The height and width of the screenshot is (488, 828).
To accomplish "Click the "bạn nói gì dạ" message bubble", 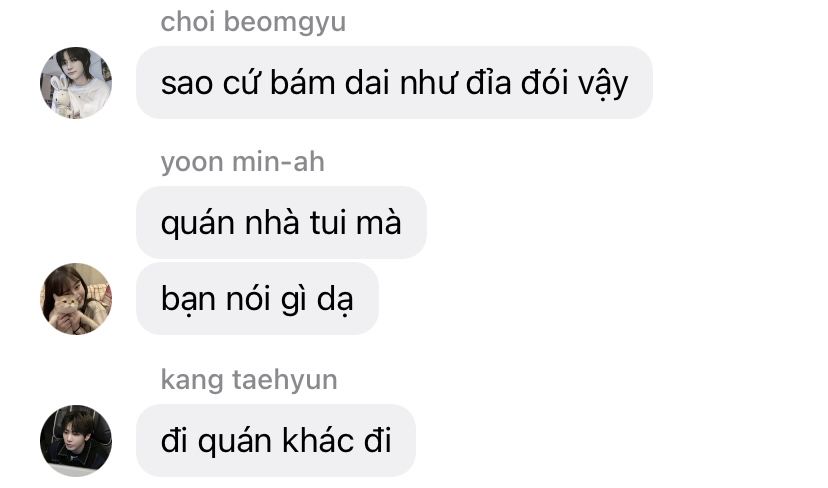I will 257,298.
